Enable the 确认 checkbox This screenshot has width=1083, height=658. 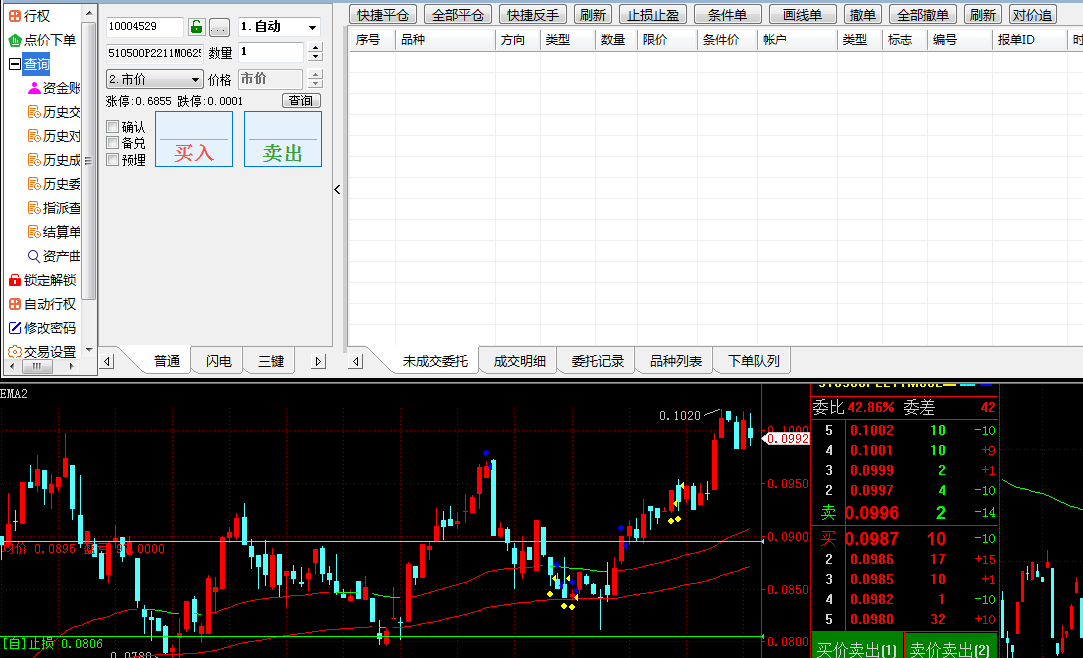tap(113, 126)
